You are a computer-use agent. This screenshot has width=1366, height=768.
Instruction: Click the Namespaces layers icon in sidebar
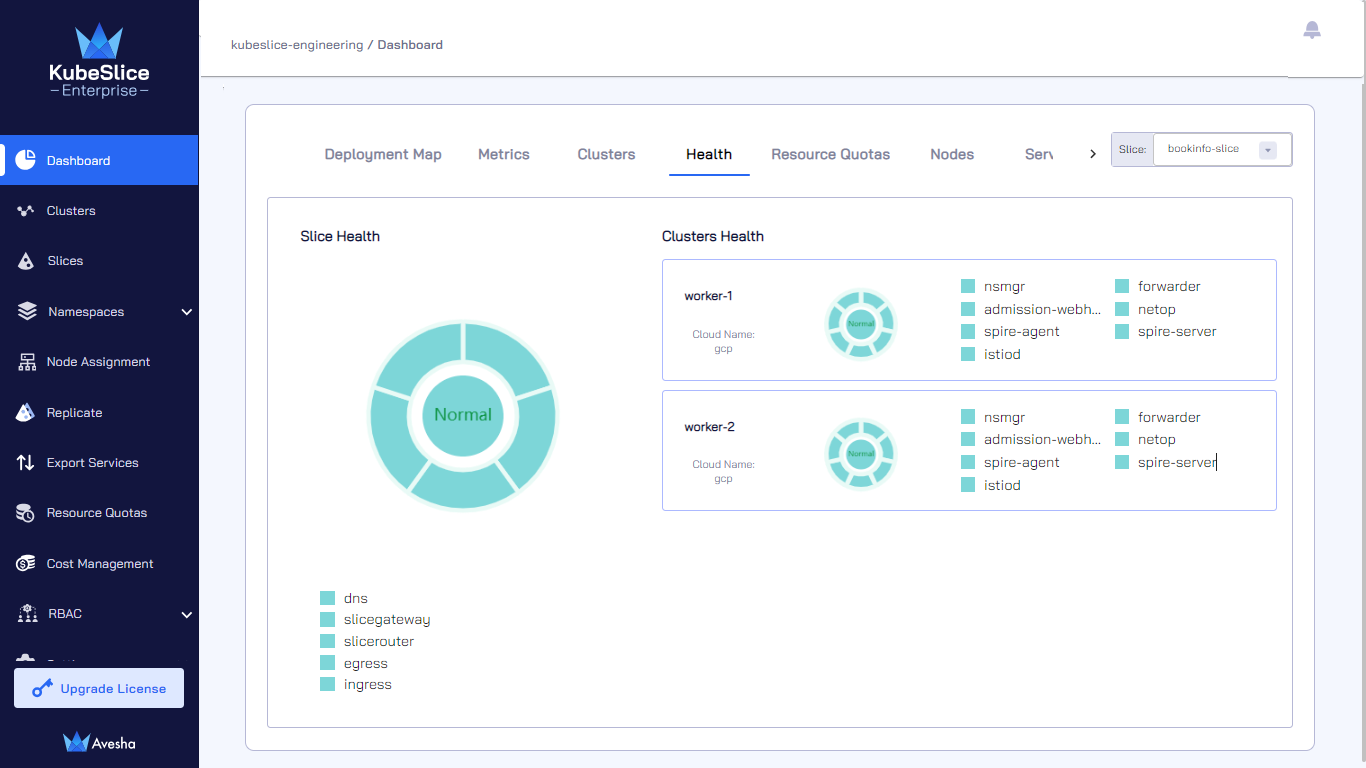coord(27,311)
